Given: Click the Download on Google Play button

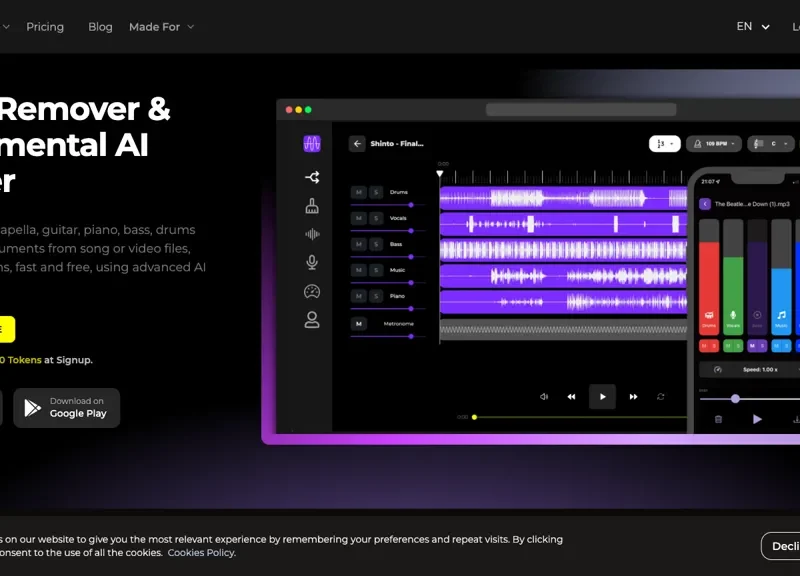Looking at the screenshot, I should click(x=67, y=408).
